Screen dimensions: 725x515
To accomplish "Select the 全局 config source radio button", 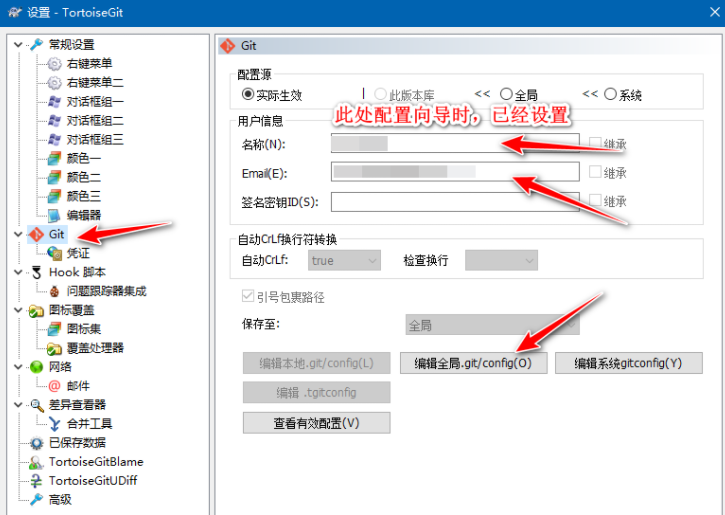I will [x=506, y=94].
